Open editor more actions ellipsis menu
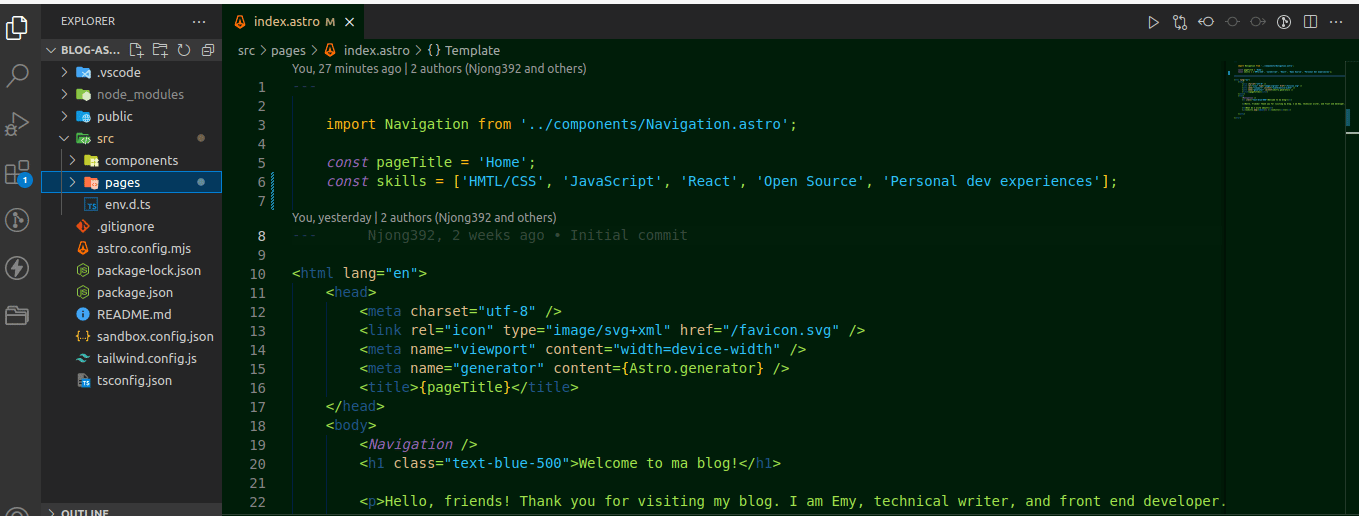This screenshot has height=516, width=1359. point(1337,21)
